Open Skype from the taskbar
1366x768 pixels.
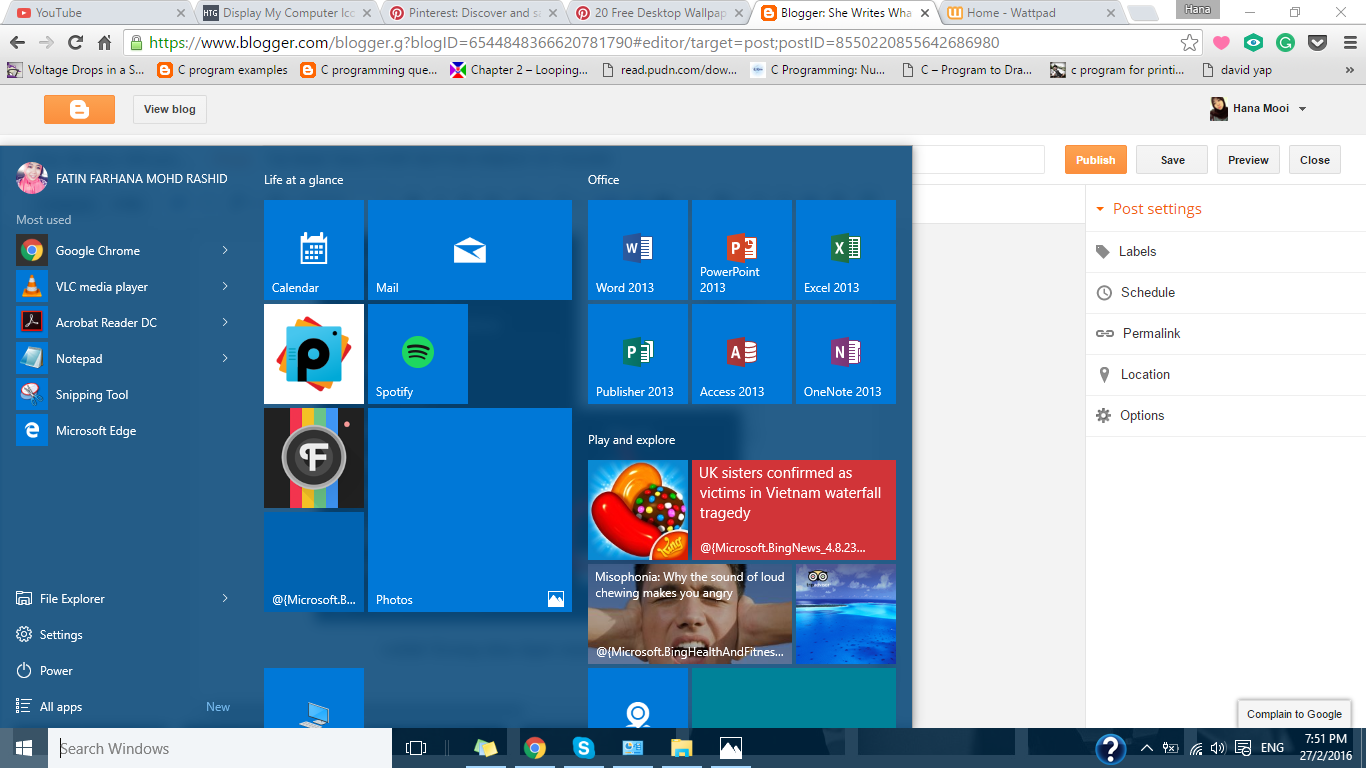tap(584, 748)
